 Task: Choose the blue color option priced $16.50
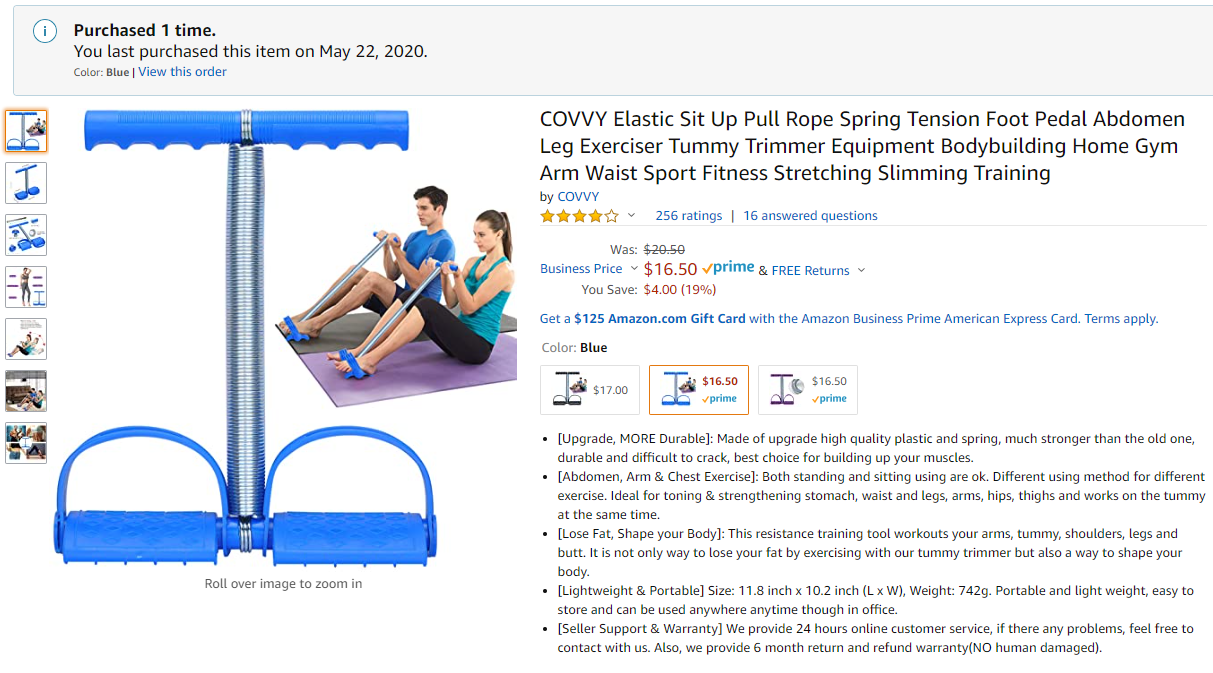(699, 390)
